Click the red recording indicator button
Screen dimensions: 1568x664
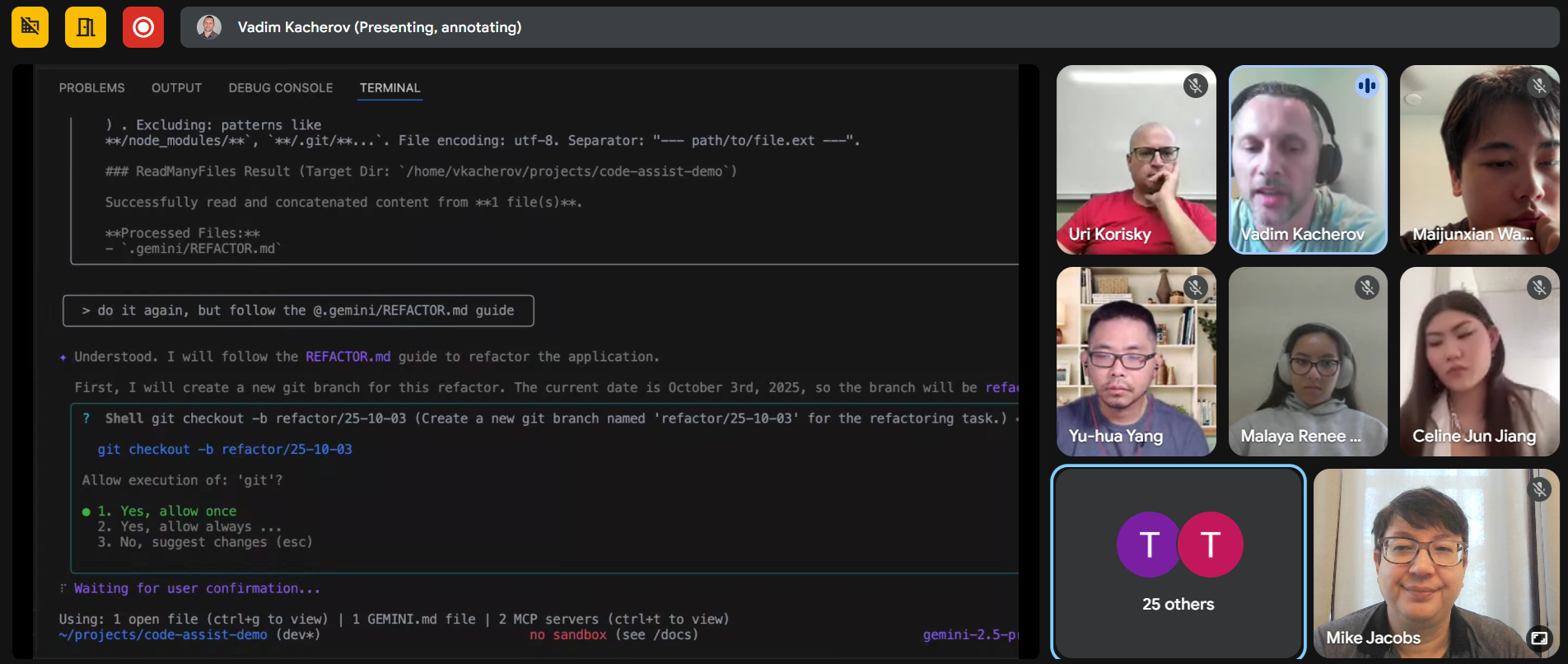[143, 27]
